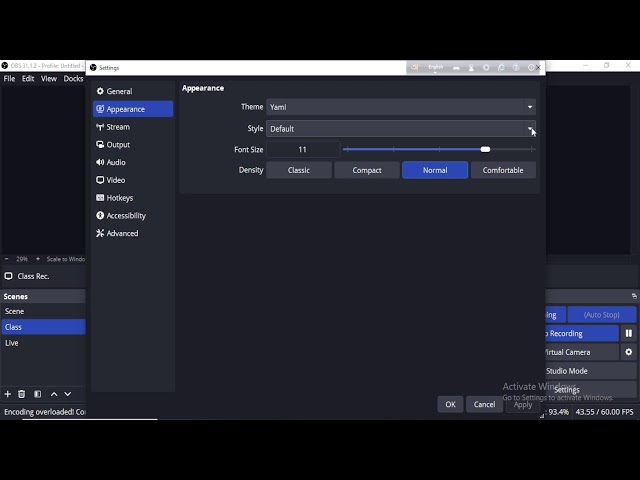
Task: Switch density to Comfortable
Action: coord(503,170)
